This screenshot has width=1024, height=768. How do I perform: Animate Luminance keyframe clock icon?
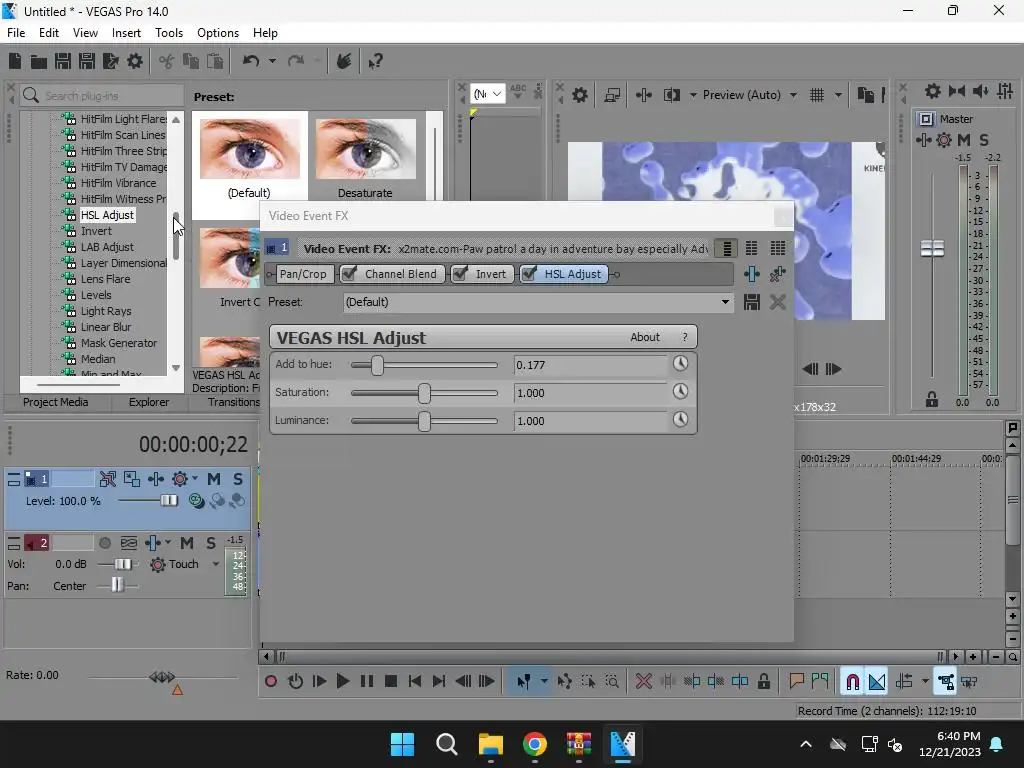pos(680,419)
